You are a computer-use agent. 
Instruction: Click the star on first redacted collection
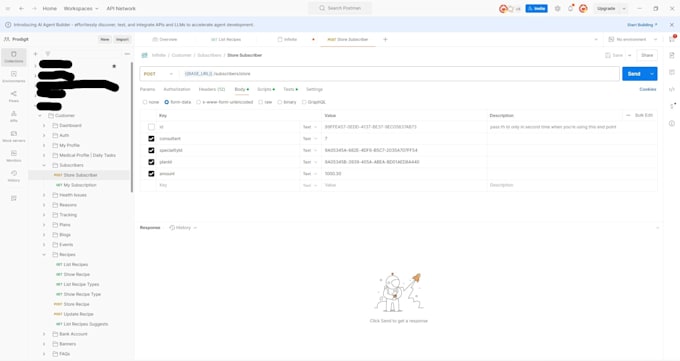[x=114, y=66]
